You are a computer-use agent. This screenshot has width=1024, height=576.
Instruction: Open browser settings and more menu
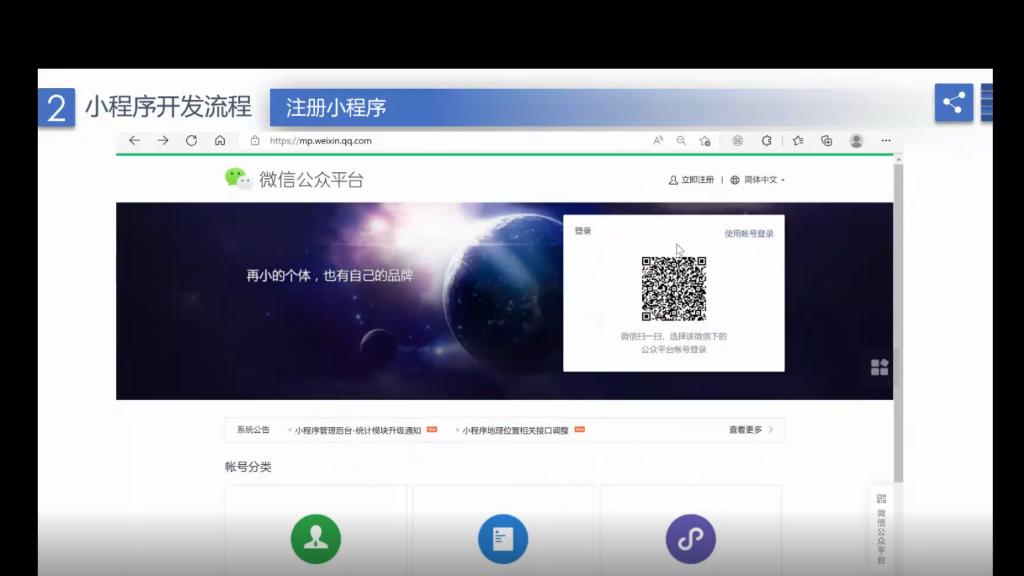tap(886, 140)
